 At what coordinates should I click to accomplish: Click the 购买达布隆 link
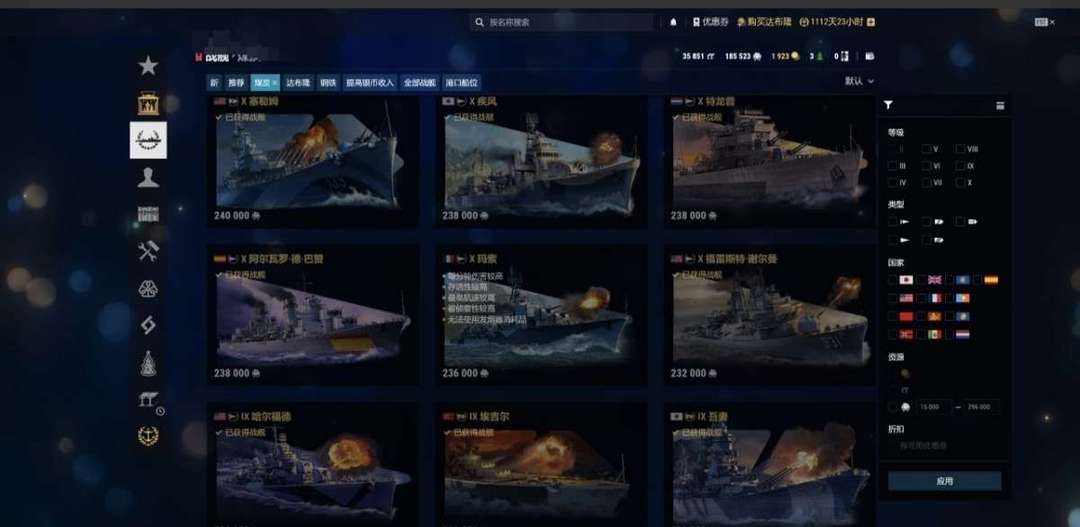click(x=764, y=22)
